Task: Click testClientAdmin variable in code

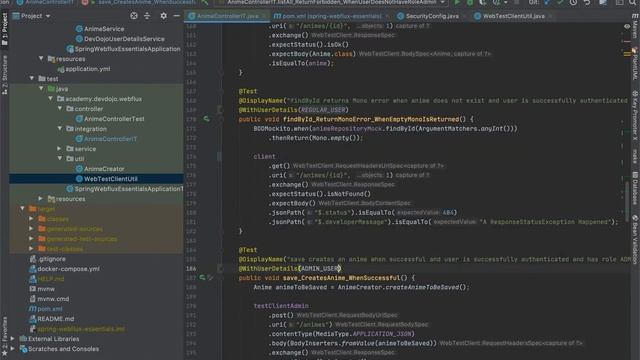Action: tap(281, 306)
